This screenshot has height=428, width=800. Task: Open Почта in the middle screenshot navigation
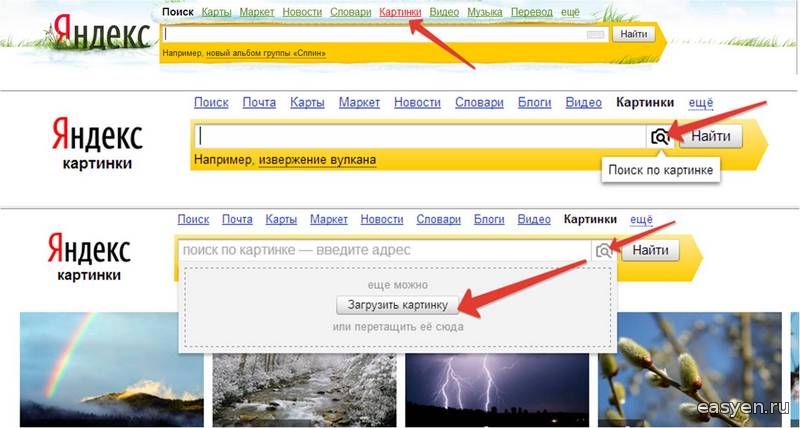(x=259, y=103)
